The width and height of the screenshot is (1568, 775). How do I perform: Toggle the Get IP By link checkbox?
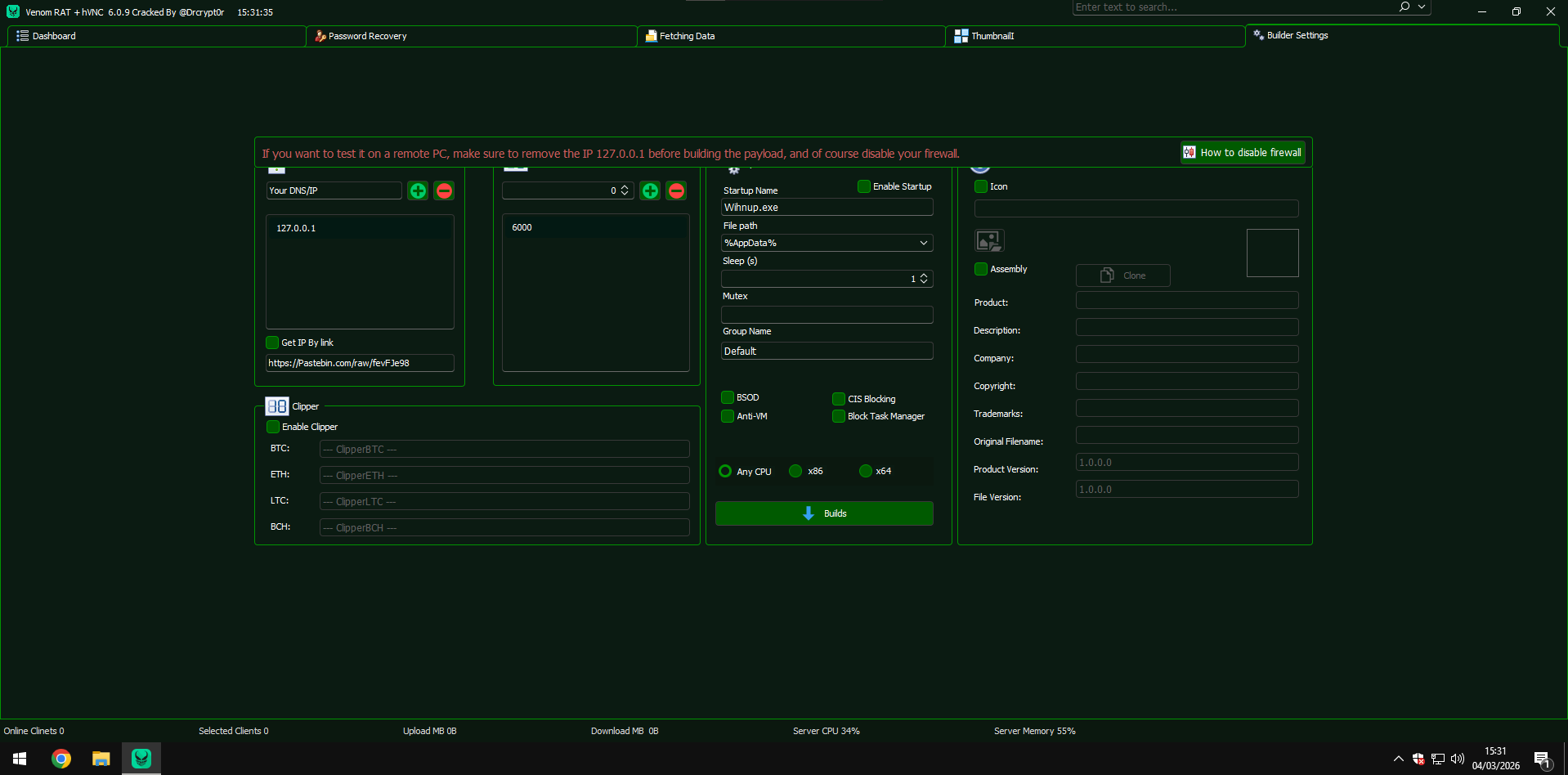coord(272,343)
